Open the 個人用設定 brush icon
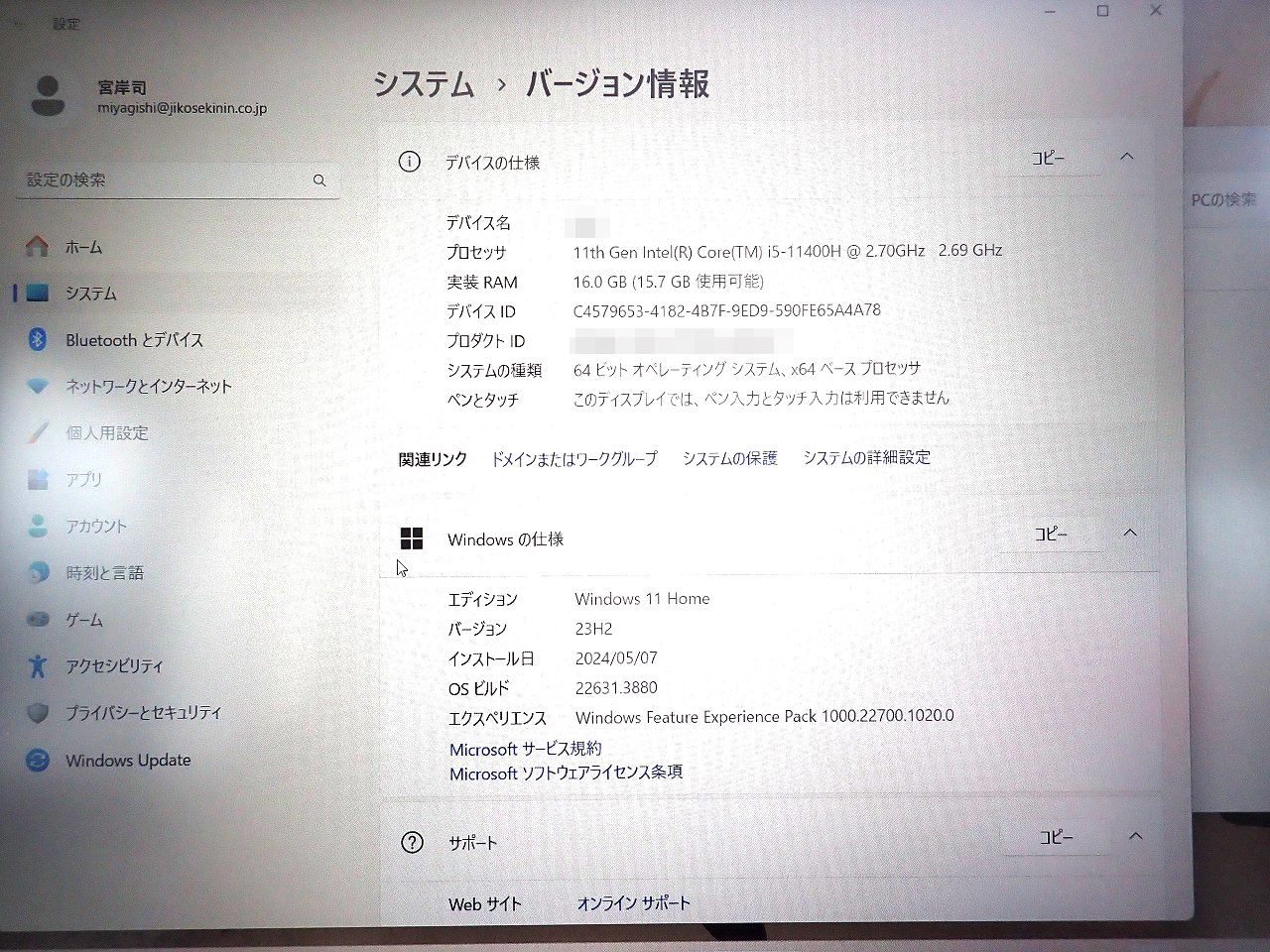This screenshot has height=952, width=1270. pos(38,432)
